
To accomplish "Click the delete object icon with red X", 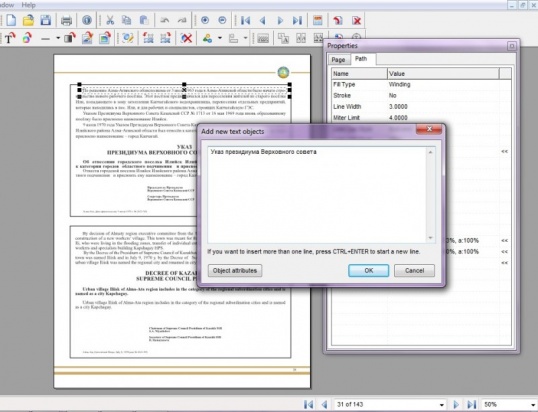I will (x=186, y=38).
